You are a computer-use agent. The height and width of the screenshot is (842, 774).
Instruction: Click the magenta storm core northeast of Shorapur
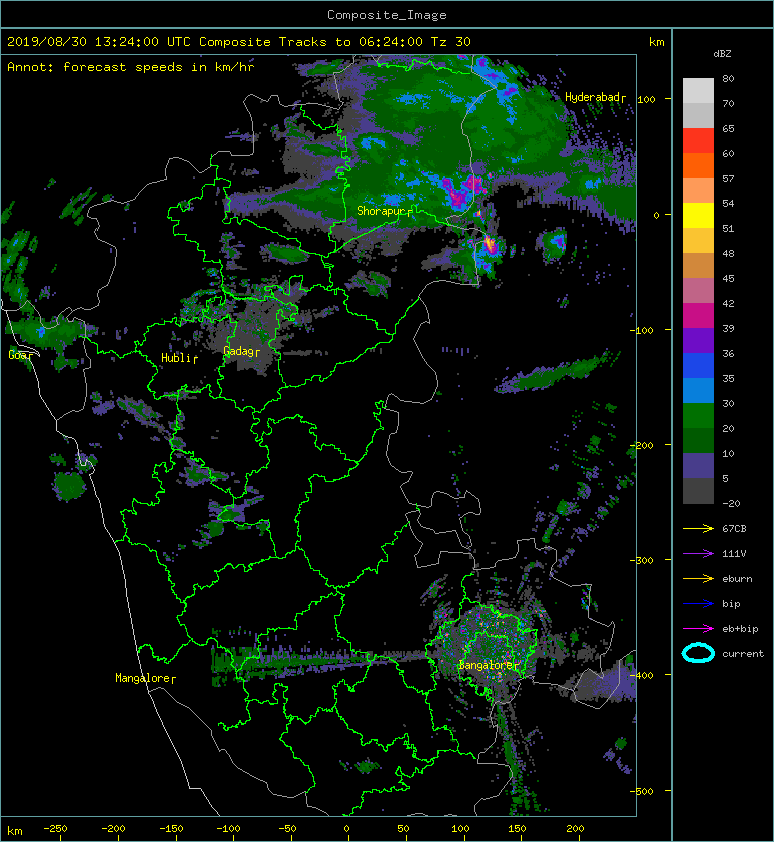(x=463, y=193)
